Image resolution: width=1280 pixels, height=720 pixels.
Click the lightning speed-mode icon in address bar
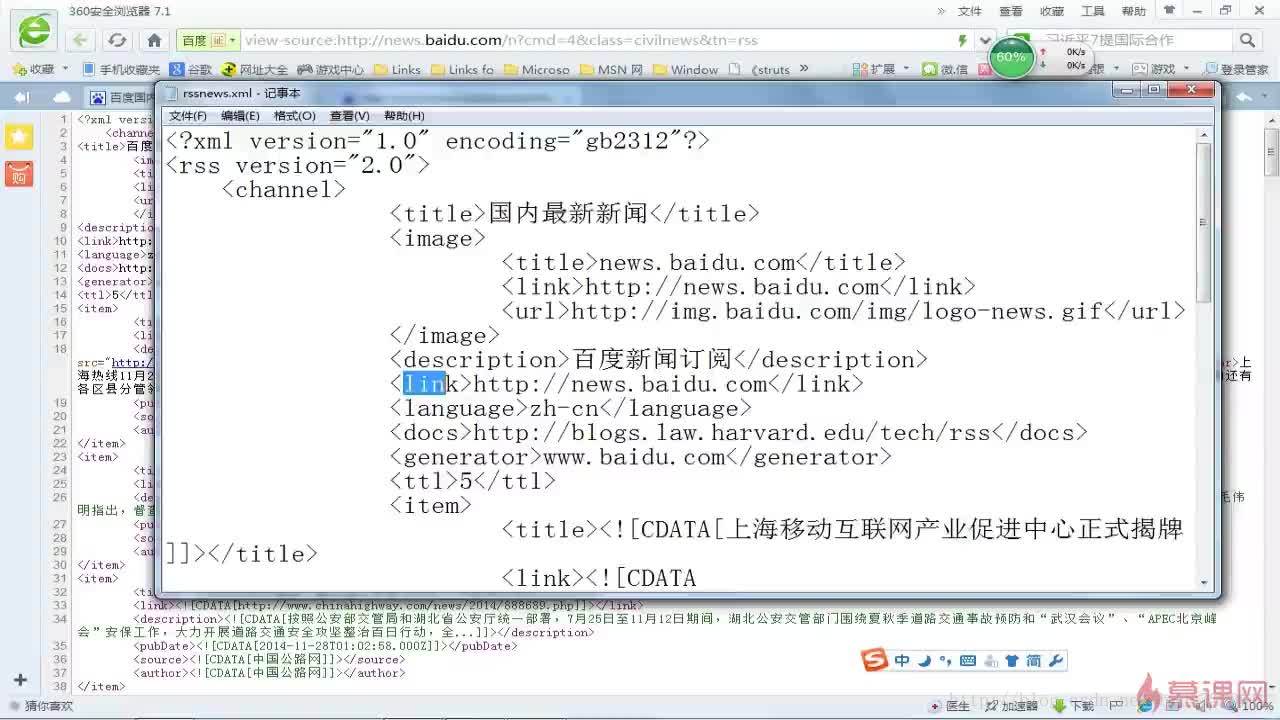[x=962, y=41]
